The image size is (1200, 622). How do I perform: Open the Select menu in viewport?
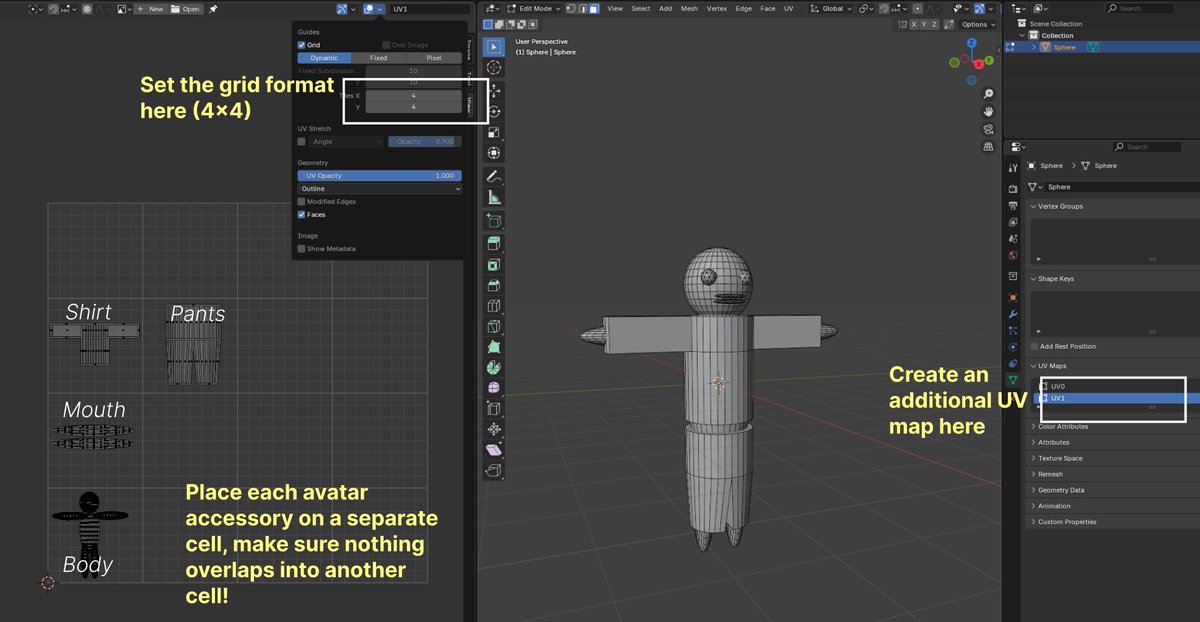click(641, 8)
